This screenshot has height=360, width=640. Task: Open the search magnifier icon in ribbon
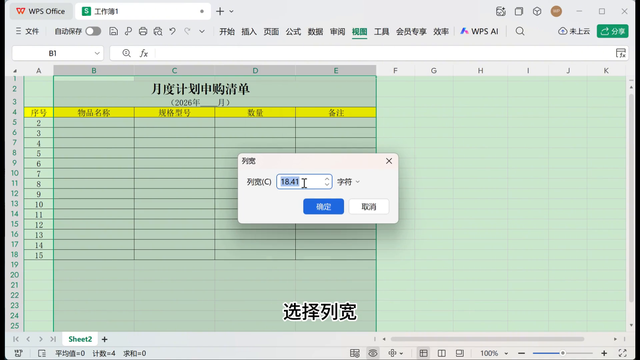(x=520, y=31)
